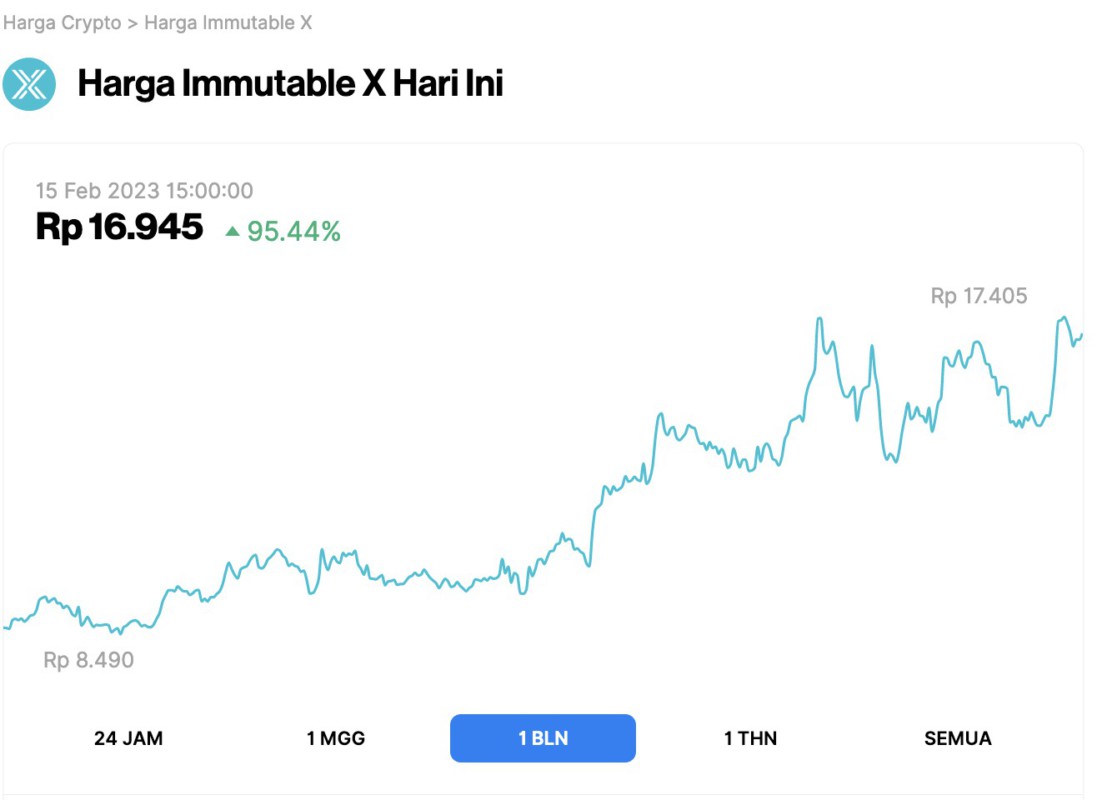
Task: Click the highlighted blue 1 BLN button
Action: click(x=543, y=738)
